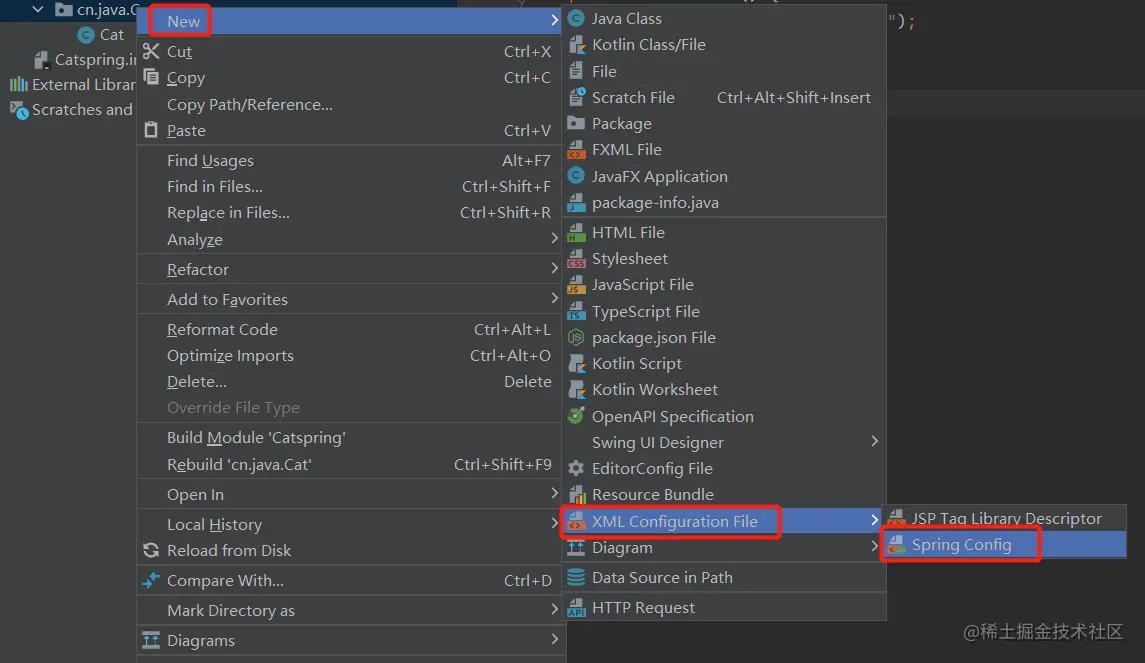Image resolution: width=1145 pixels, height=663 pixels.
Task: Choose Rebuild 'cn.java.Cat' entry
Action: click(x=349, y=464)
